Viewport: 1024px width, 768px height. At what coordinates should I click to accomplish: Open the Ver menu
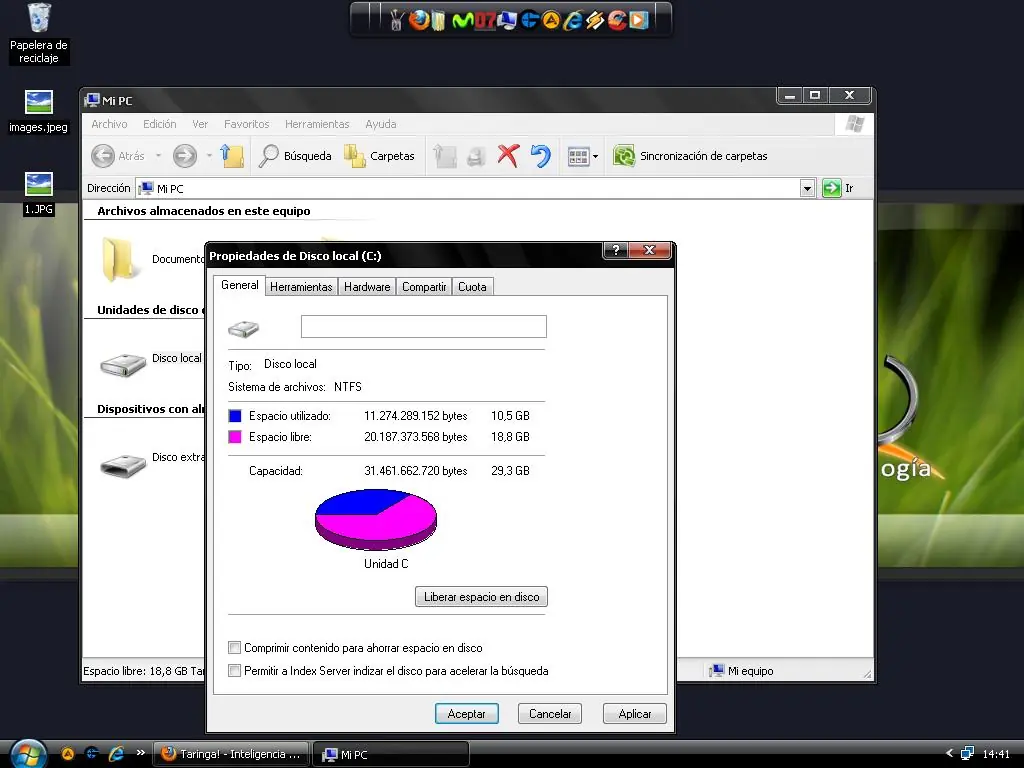point(200,124)
